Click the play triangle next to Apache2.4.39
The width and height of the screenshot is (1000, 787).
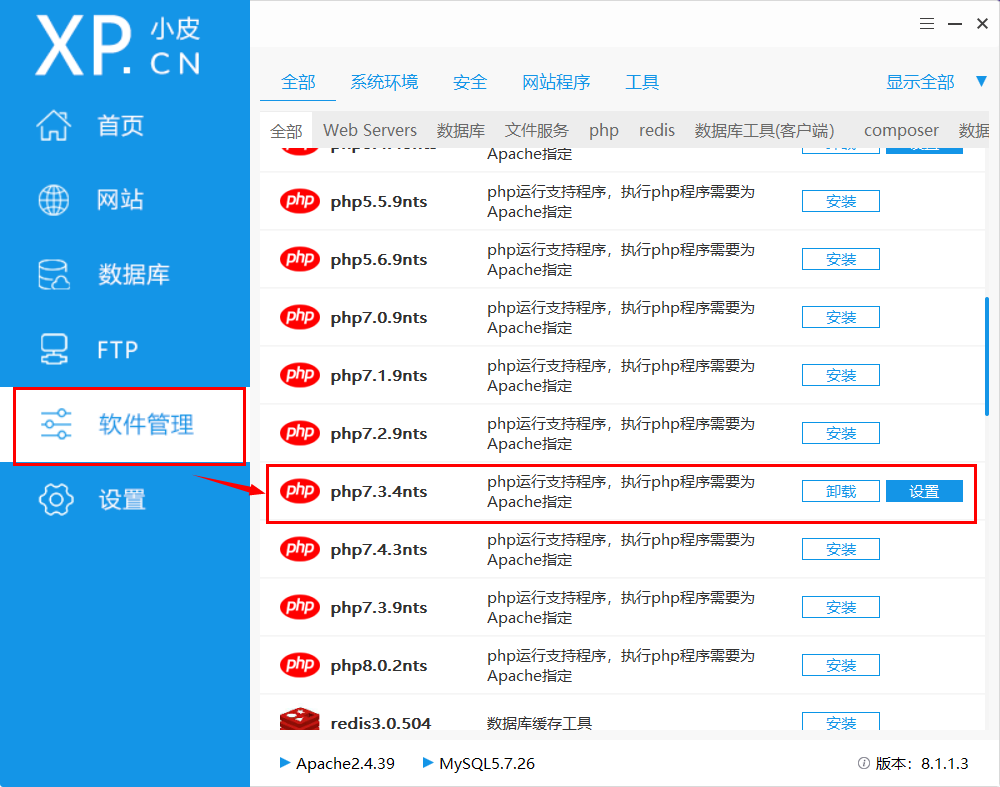285,763
